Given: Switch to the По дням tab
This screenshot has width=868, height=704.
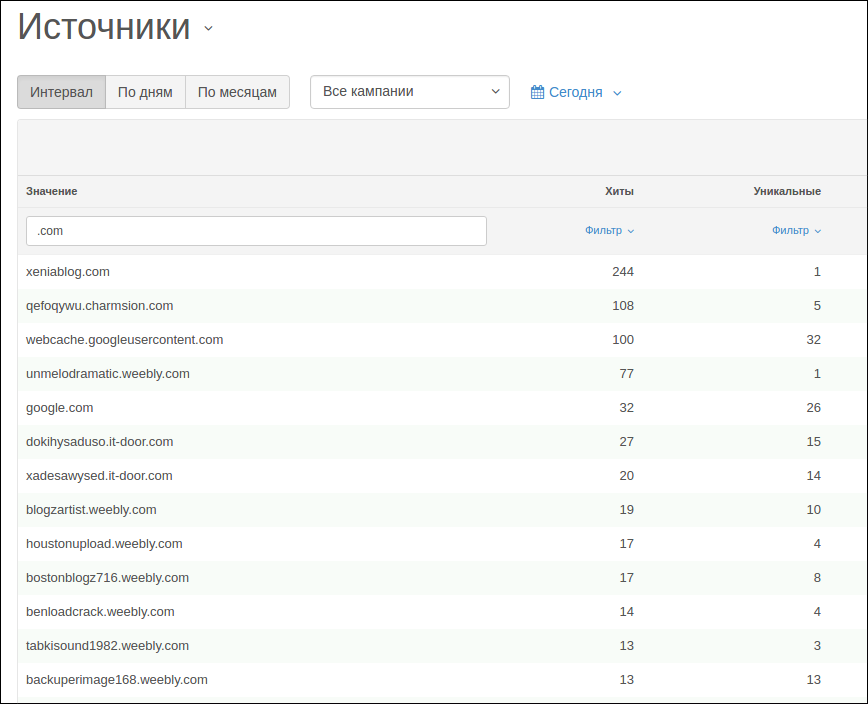Looking at the screenshot, I should [x=145, y=92].
